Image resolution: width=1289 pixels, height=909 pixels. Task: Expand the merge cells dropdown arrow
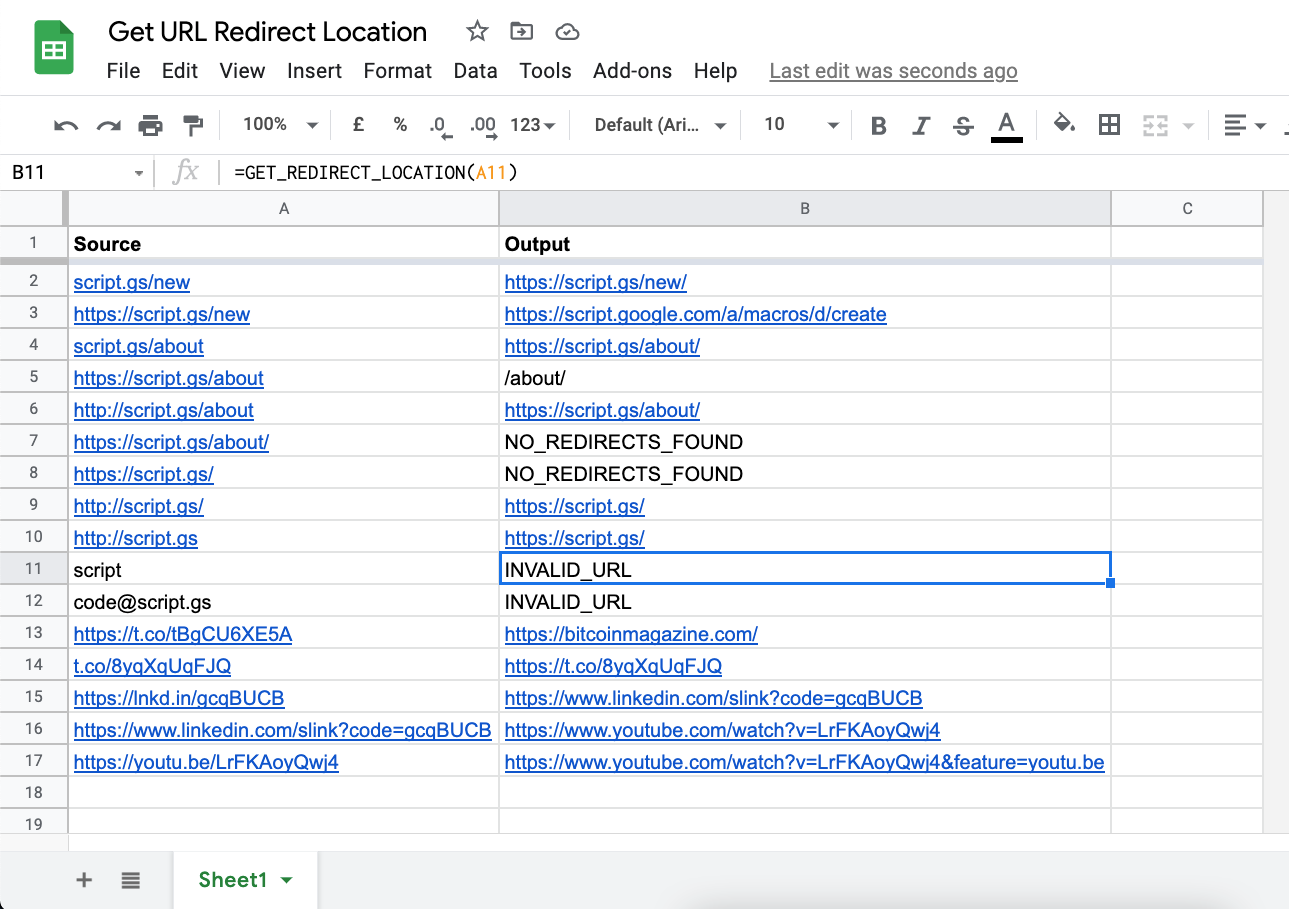click(x=1188, y=126)
